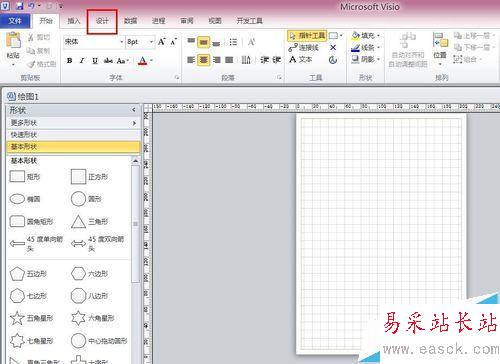Click the red font color button
This screenshot has width=500, height=364.
[x=142, y=61]
